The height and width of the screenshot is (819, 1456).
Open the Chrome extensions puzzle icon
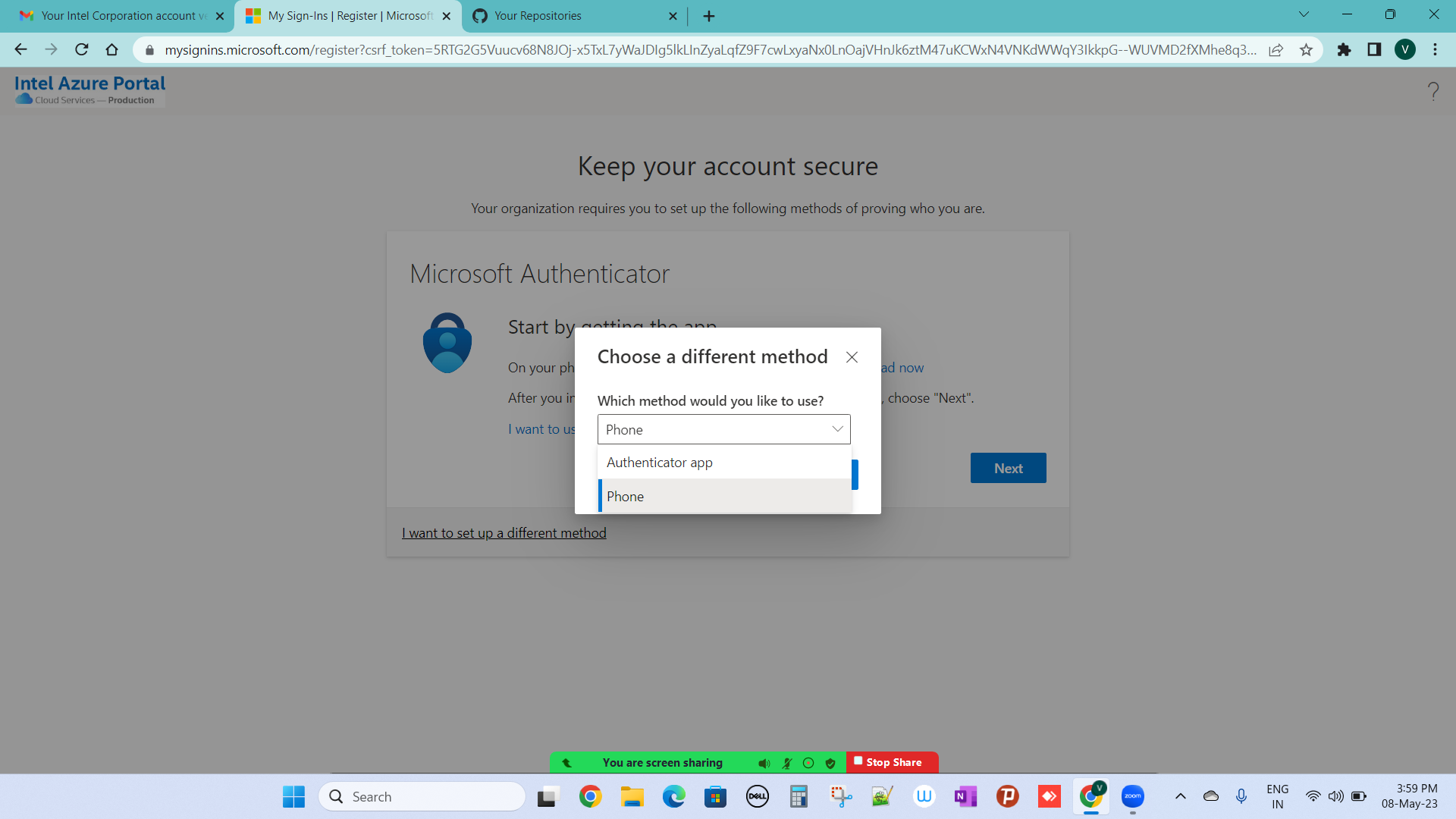point(1344,50)
